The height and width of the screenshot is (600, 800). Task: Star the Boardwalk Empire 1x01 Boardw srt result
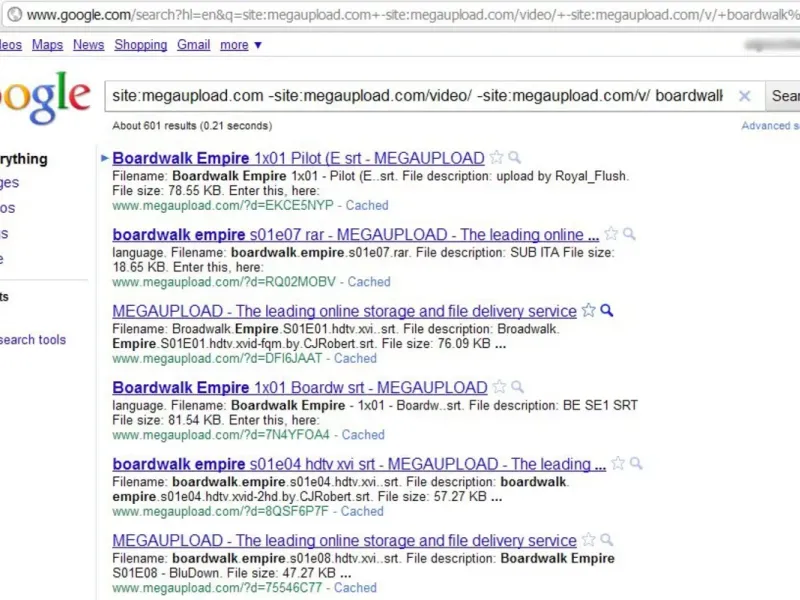point(499,387)
